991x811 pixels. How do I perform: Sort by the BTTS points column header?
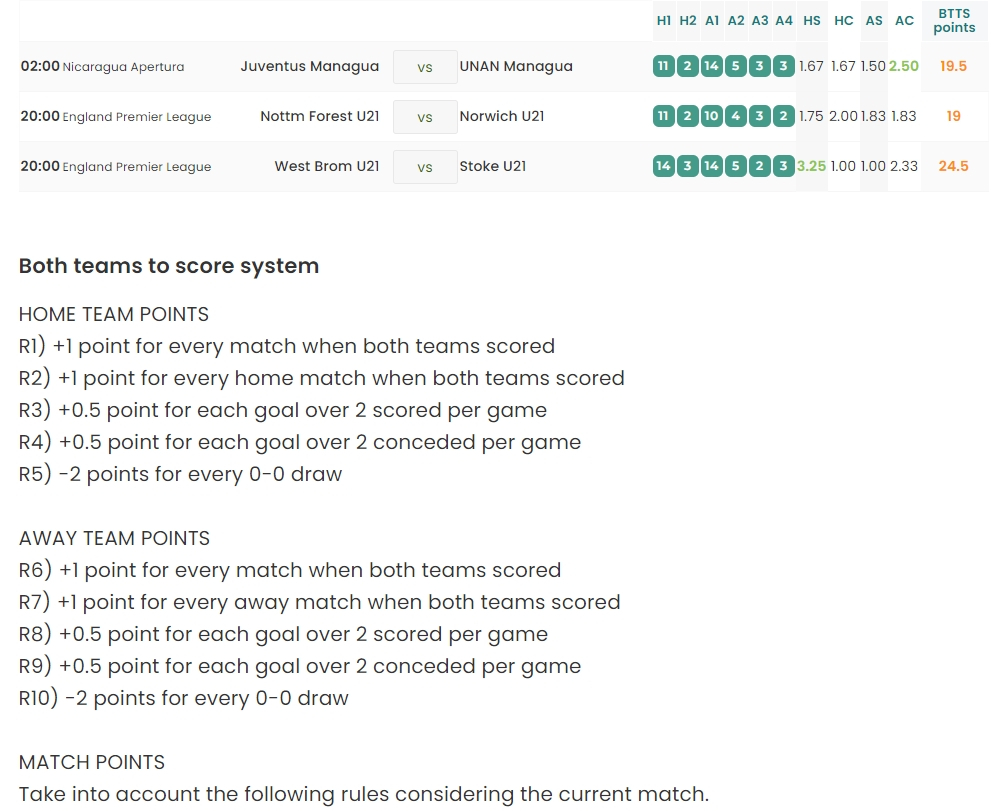click(954, 21)
